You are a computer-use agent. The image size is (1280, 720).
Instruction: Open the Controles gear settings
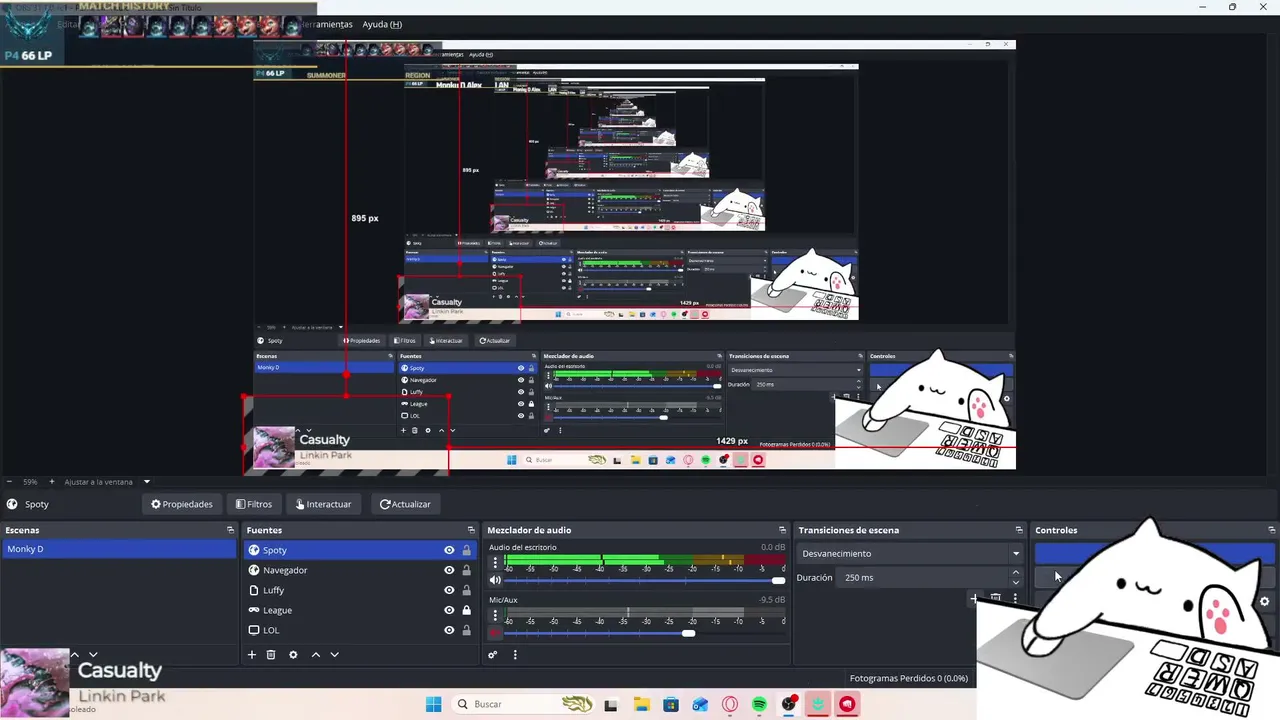point(1264,602)
